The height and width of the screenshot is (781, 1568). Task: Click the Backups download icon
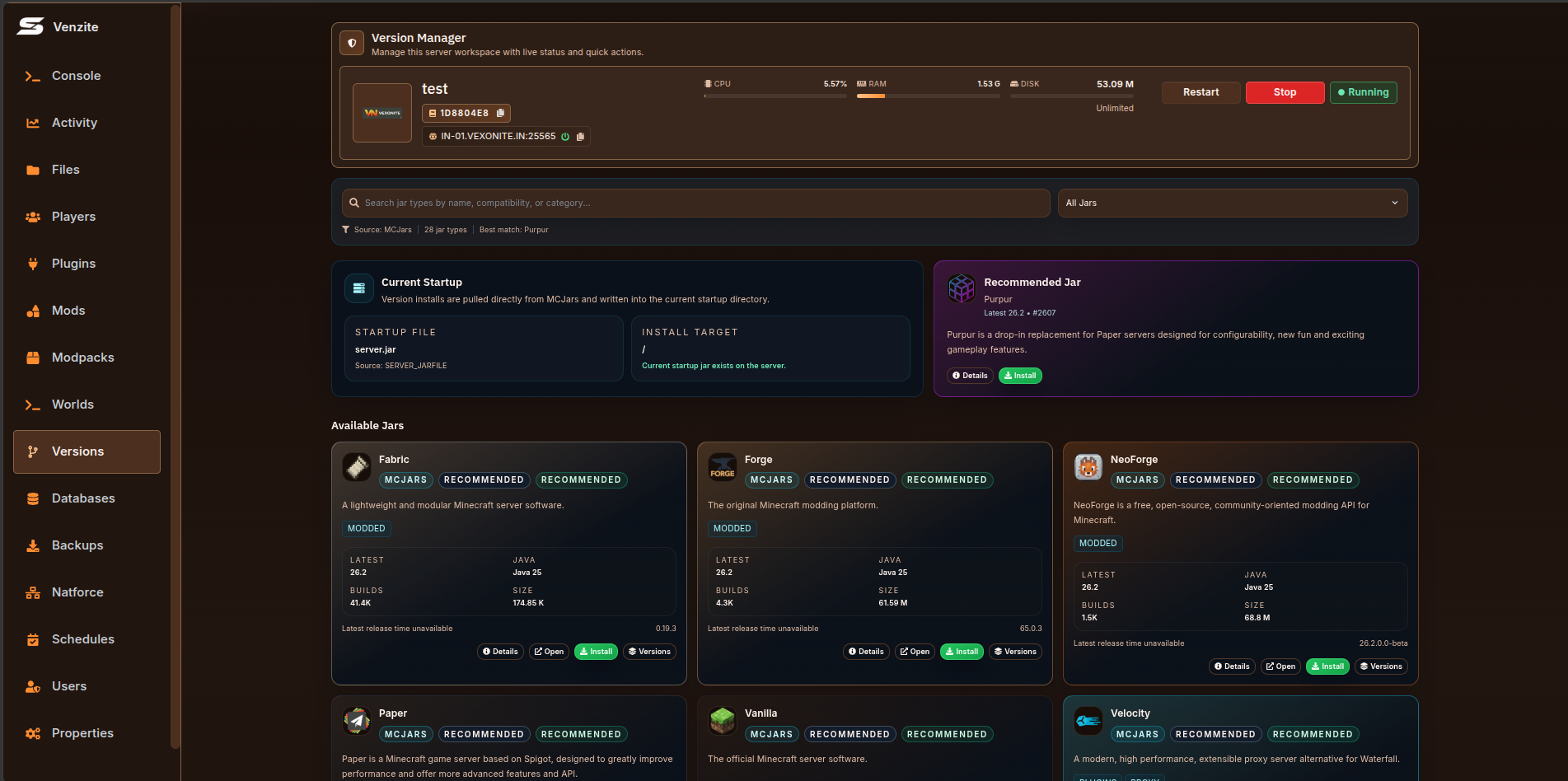33,545
